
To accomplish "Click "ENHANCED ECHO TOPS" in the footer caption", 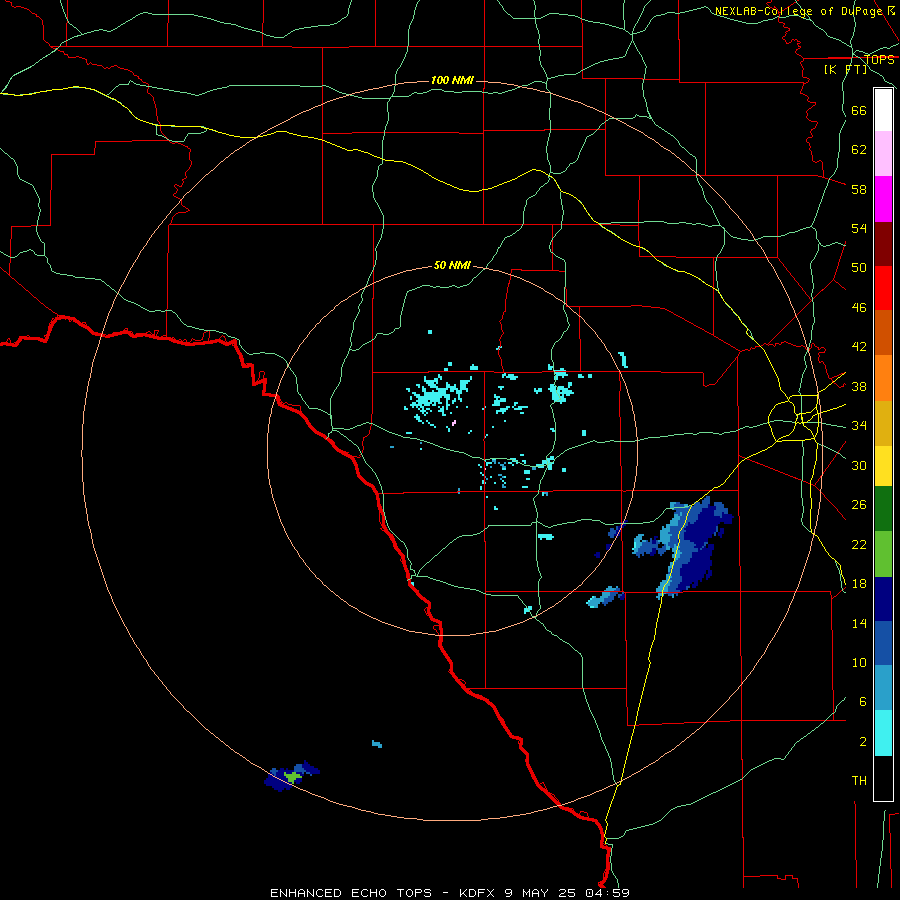I will tap(351, 893).
